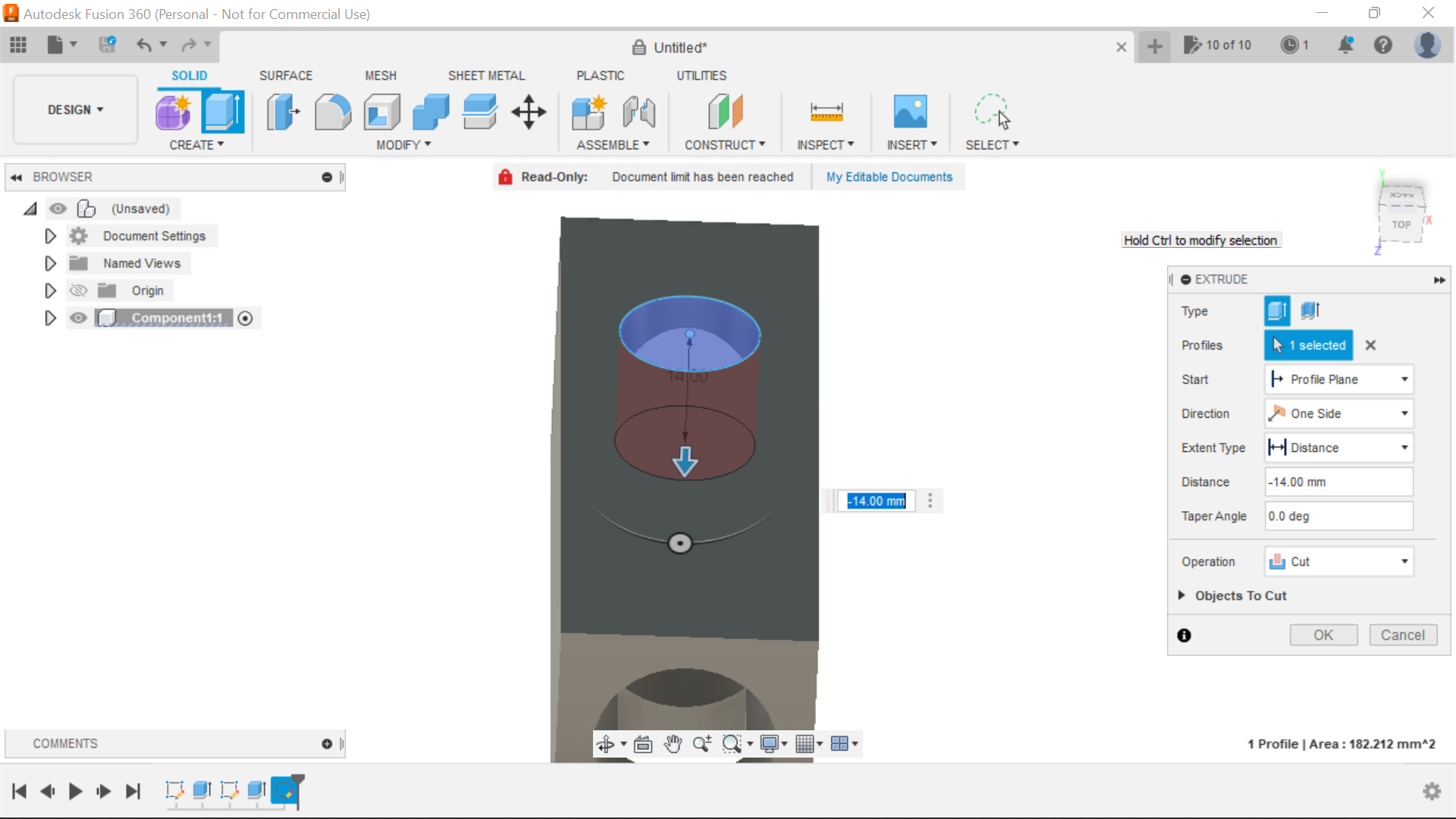Viewport: 1456px width, 819px height.
Task: Show the Origin folder in browser
Action: (x=78, y=290)
